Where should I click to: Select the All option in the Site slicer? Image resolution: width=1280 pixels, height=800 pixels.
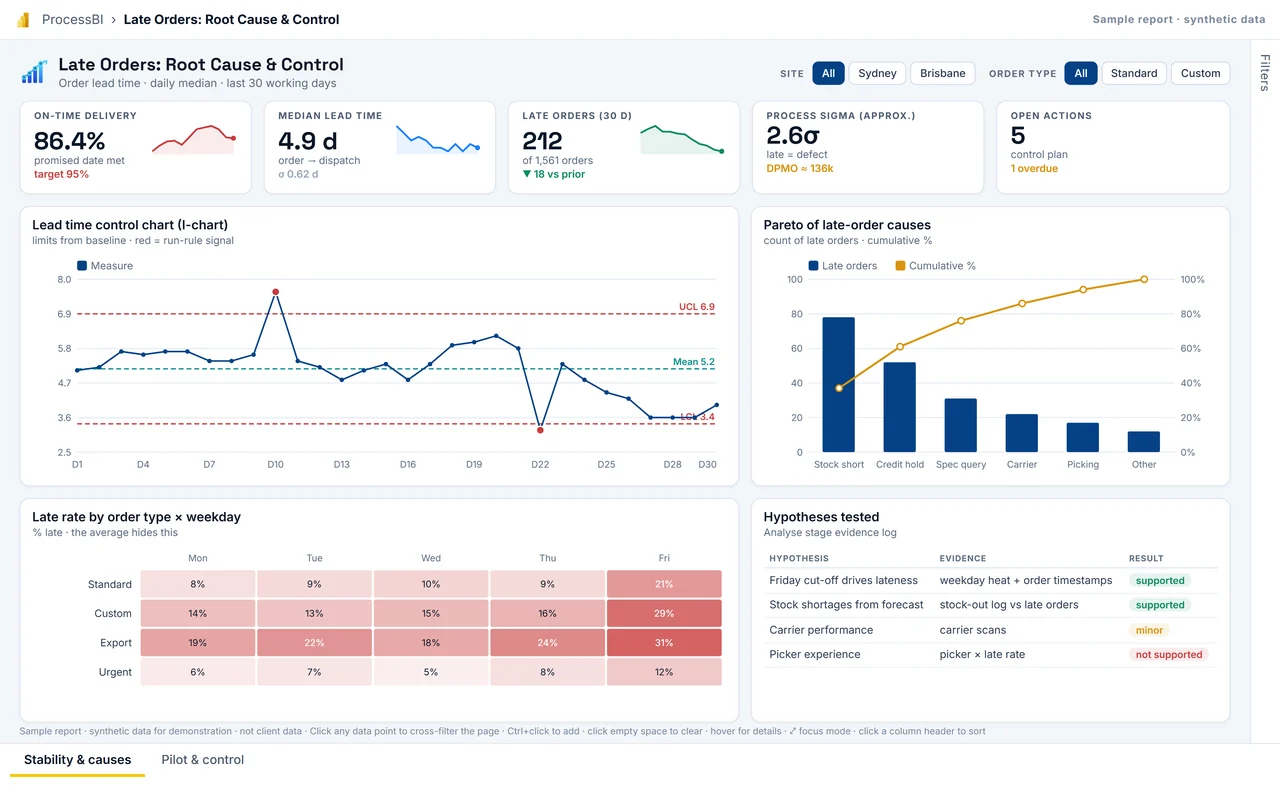tap(828, 73)
